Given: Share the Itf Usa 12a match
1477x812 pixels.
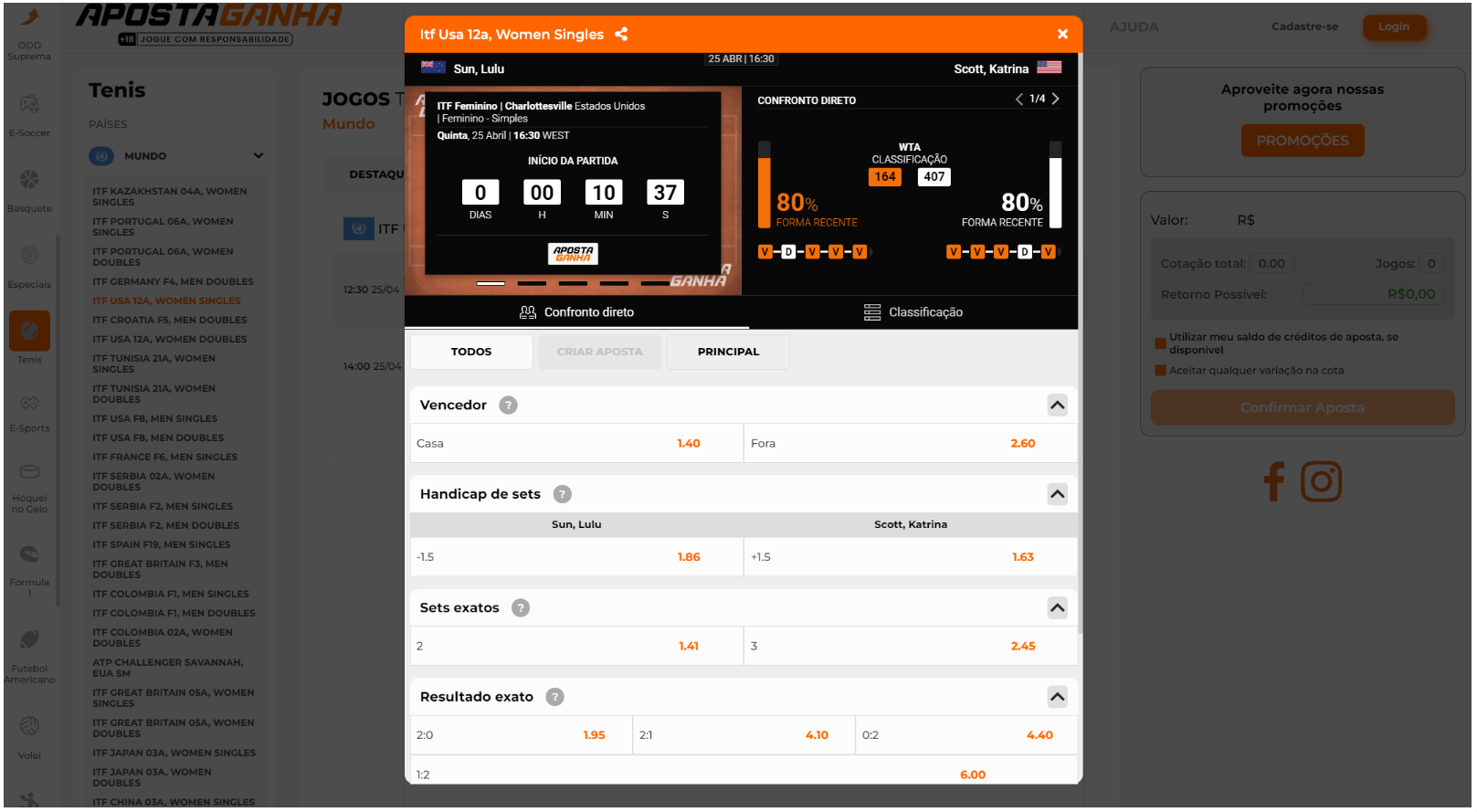Looking at the screenshot, I should pyautogui.click(x=621, y=34).
